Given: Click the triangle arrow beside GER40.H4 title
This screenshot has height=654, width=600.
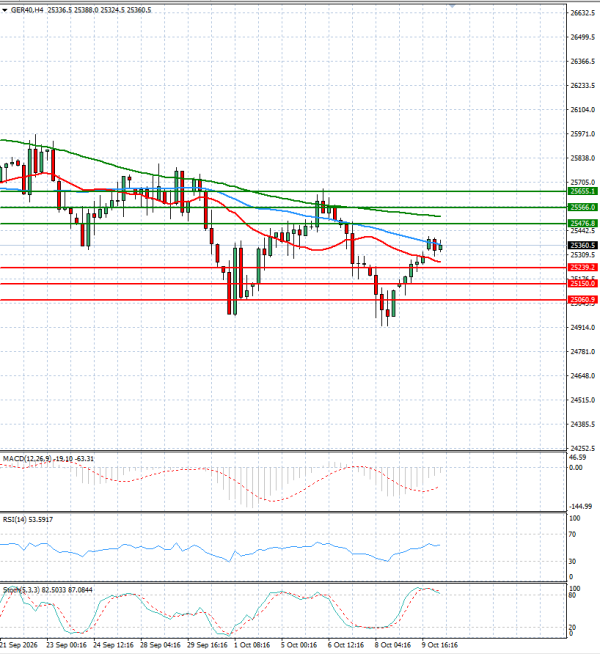Looking at the screenshot, I should [x=5, y=10].
